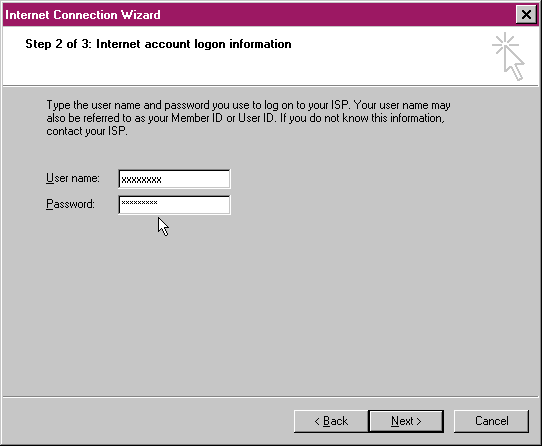
Task: Cancel the connection wizard
Action: [491, 421]
